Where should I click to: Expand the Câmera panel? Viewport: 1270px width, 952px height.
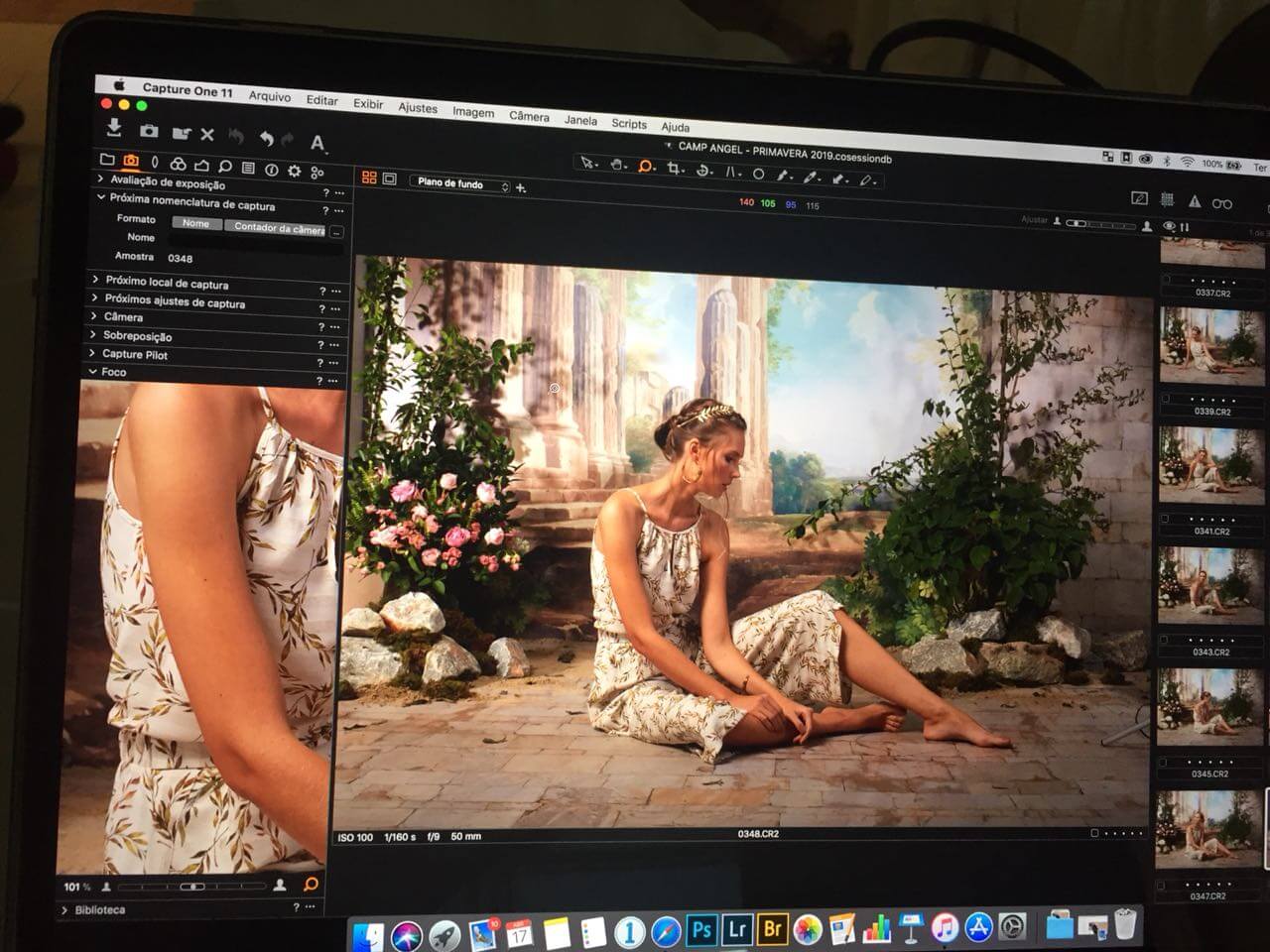(94, 315)
